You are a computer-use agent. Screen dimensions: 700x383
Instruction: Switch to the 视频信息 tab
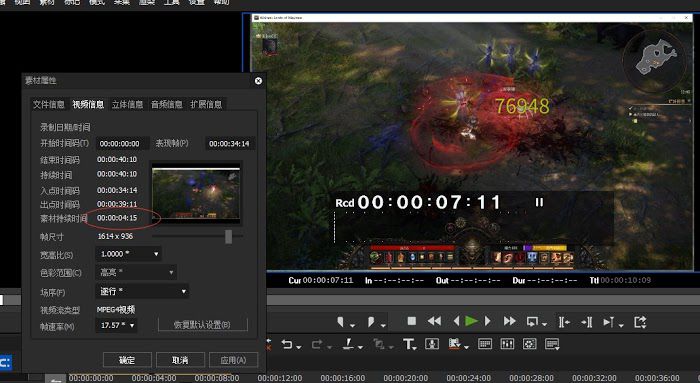click(x=88, y=104)
